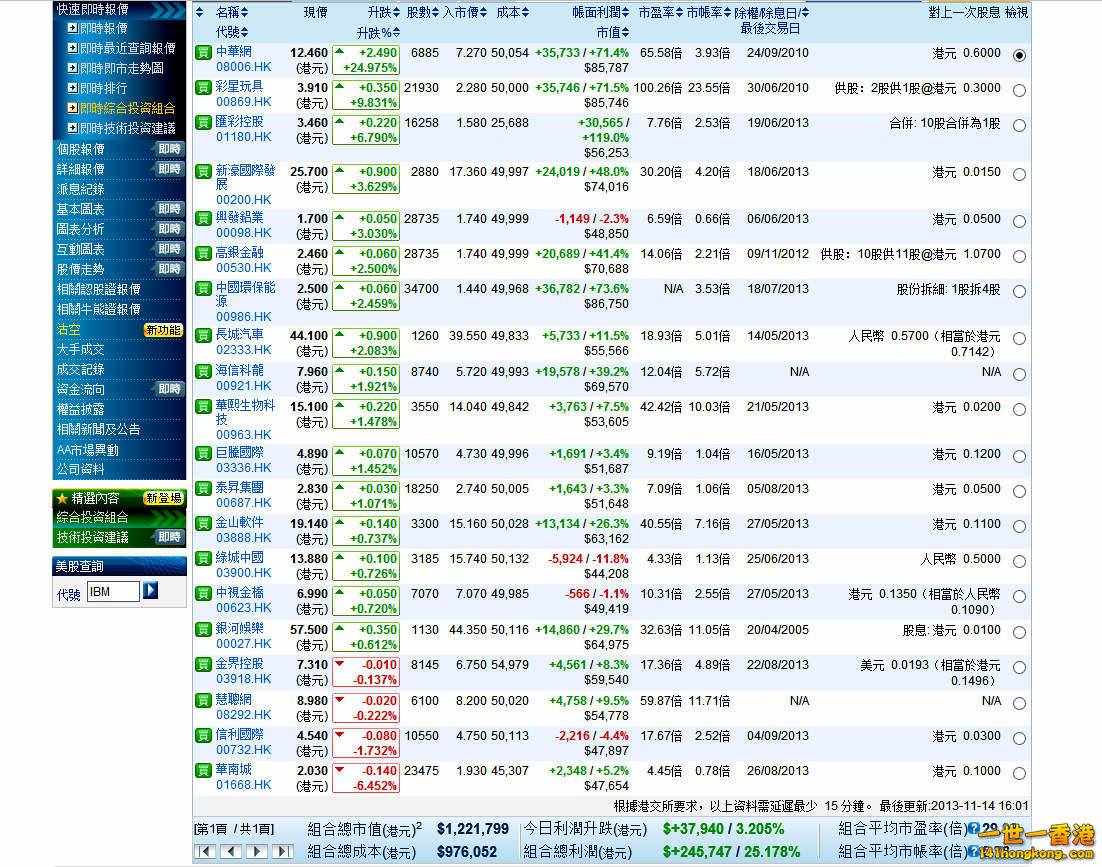Sort the table by 帳面利潤 column

click(x=601, y=13)
